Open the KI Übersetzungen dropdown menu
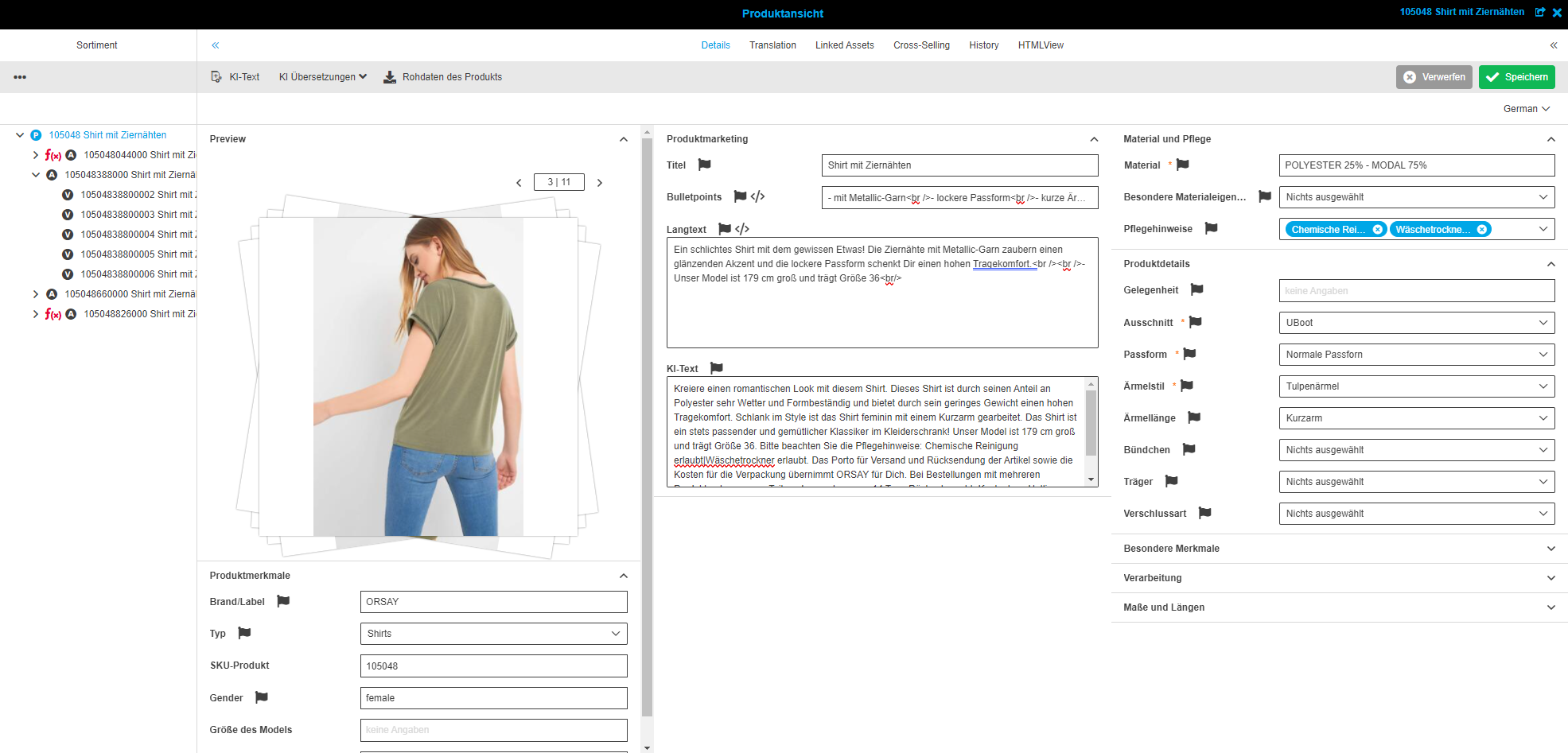Screen dimensions: 1568x753 click(x=323, y=77)
